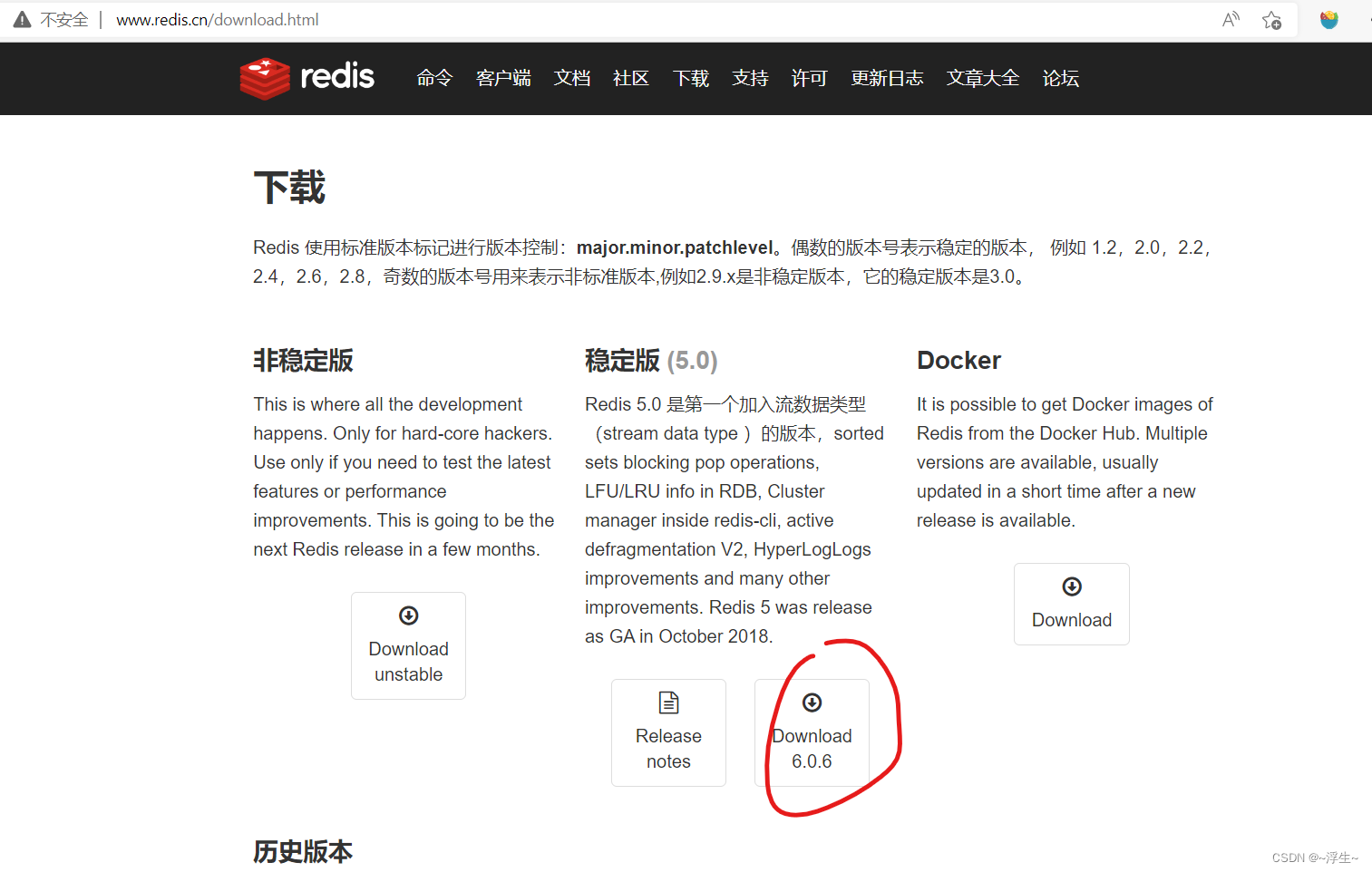1372x872 pixels.
Task: Open the 客户端 navigation item
Action: point(503,78)
